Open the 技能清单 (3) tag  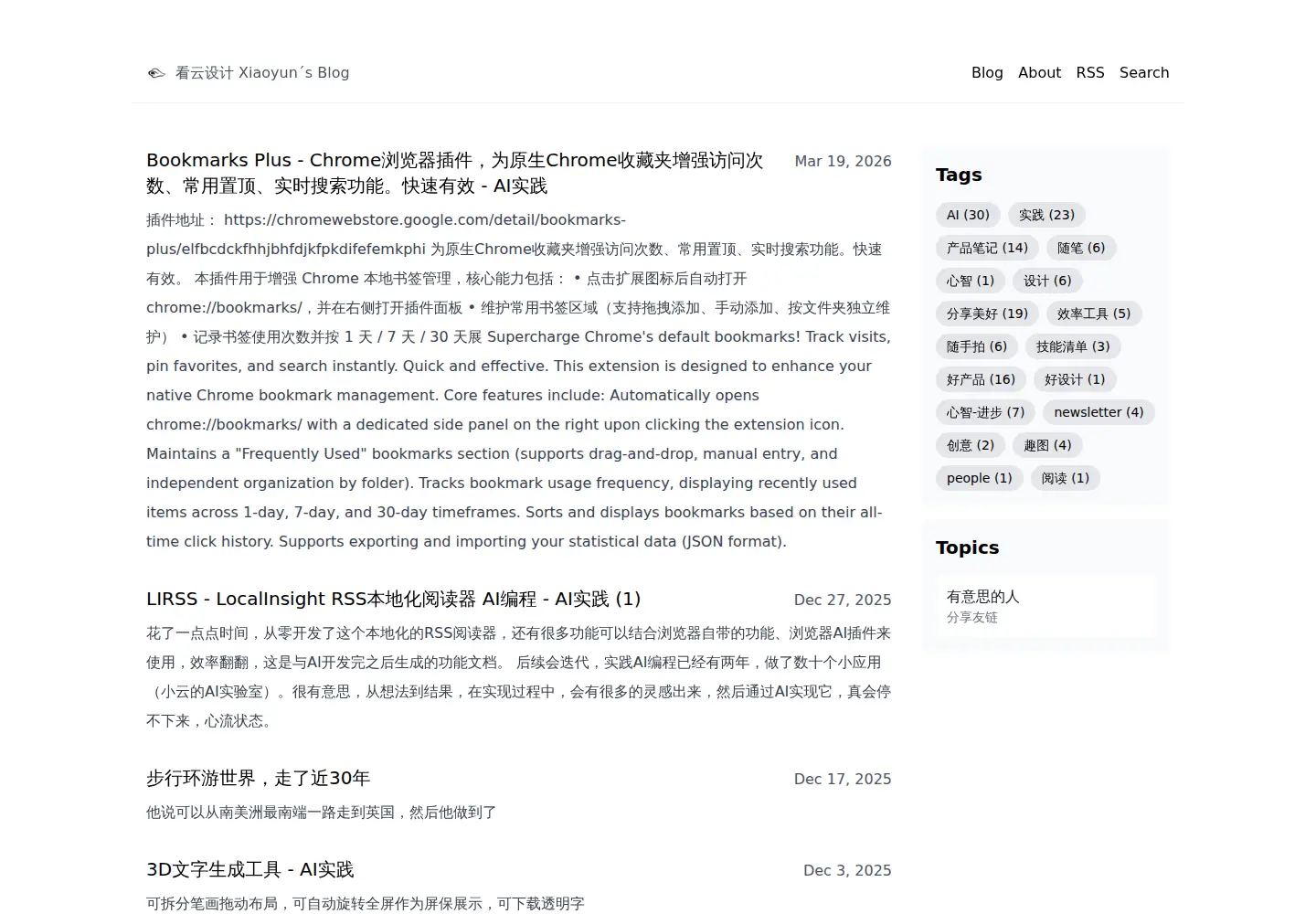coord(1073,346)
